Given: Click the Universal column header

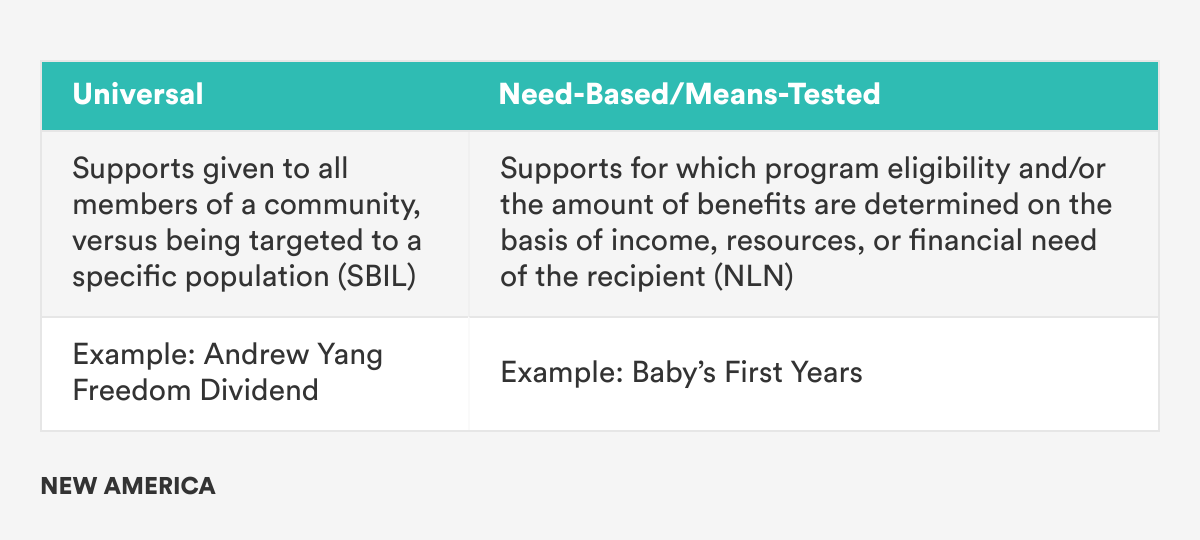Looking at the screenshot, I should pyautogui.click(x=138, y=95).
